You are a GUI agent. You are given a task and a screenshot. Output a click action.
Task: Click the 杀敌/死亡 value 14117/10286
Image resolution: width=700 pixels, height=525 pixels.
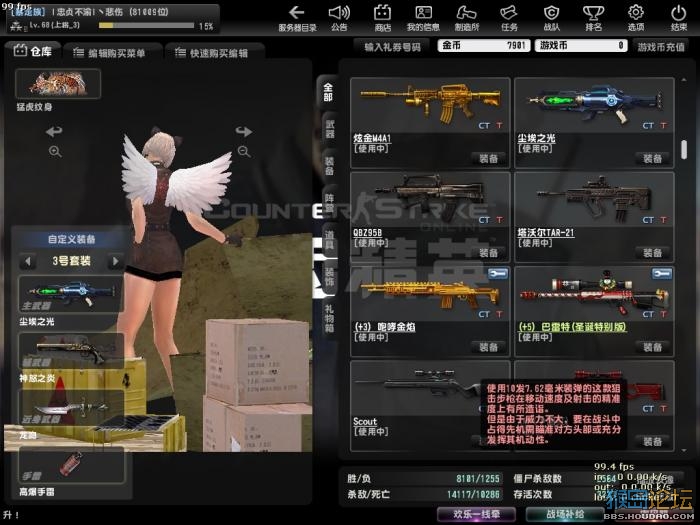(473, 495)
